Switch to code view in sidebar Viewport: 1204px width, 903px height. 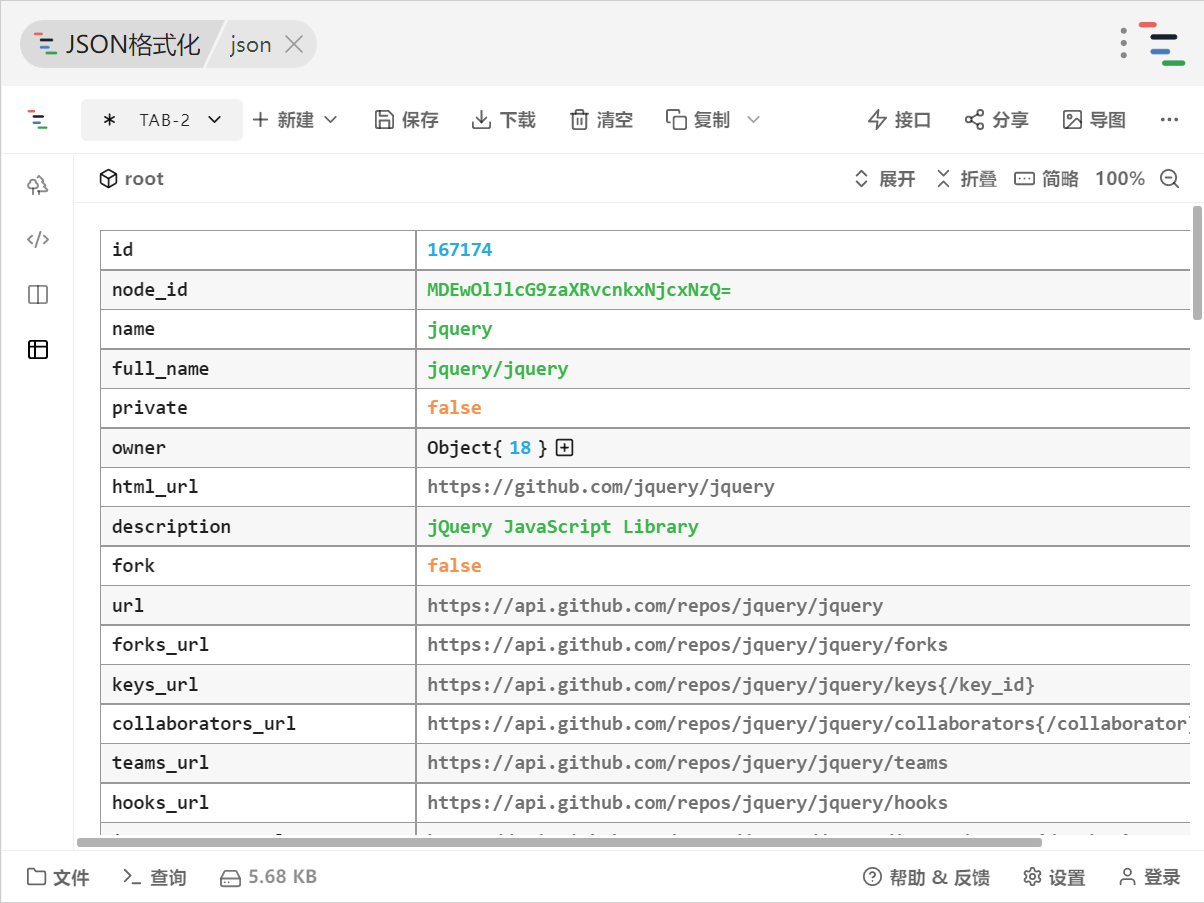38,240
